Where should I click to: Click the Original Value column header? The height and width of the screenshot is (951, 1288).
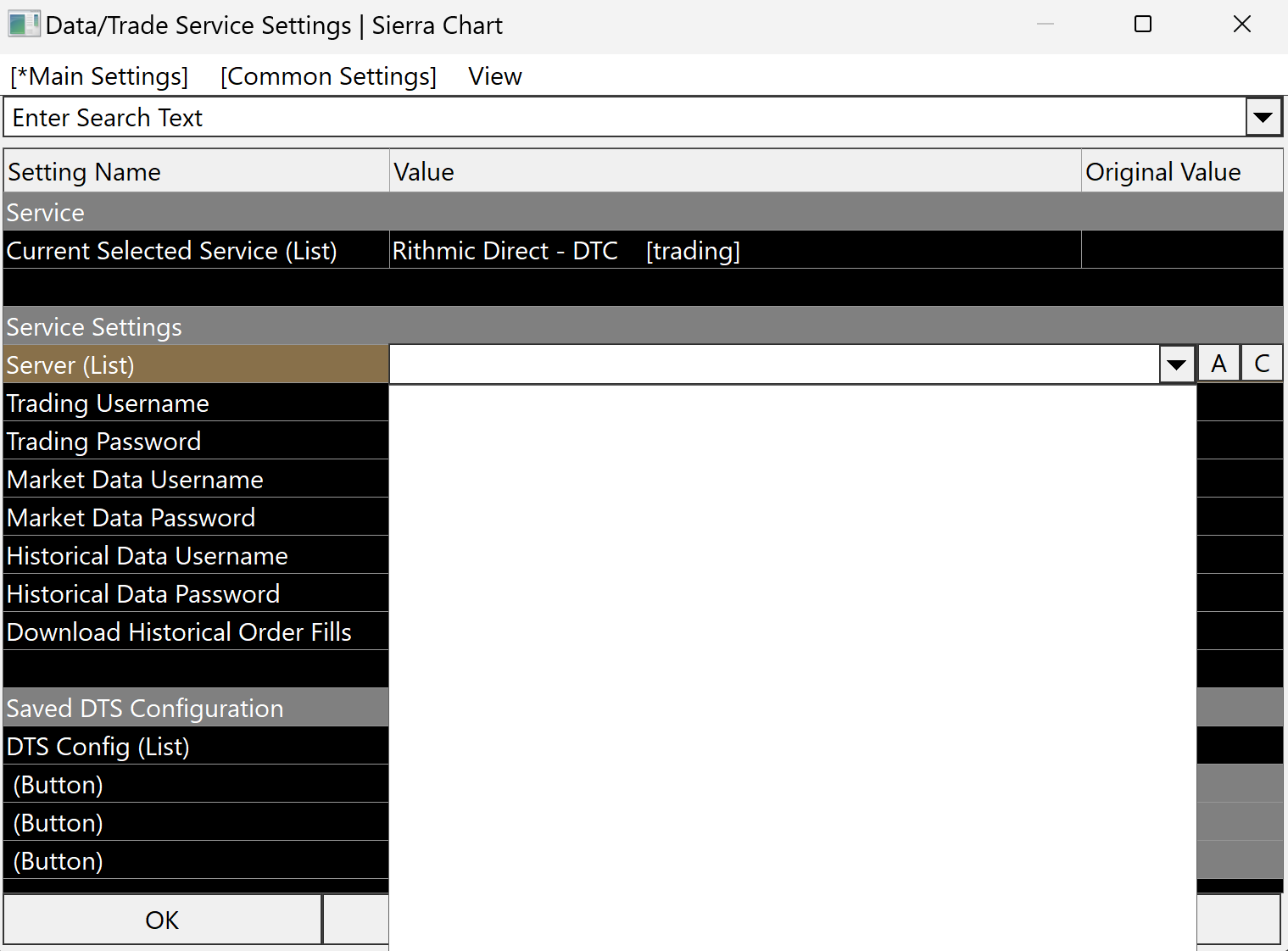pyautogui.click(x=1182, y=172)
